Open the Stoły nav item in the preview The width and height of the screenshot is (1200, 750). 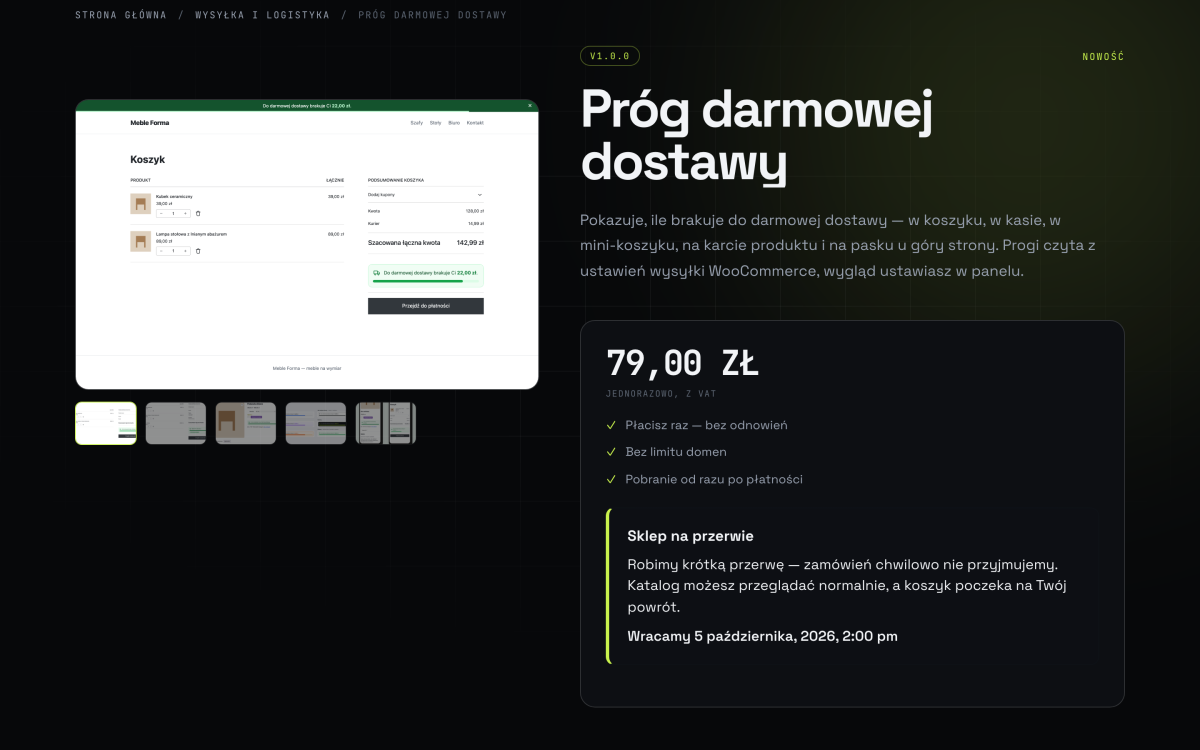click(x=435, y=123)
